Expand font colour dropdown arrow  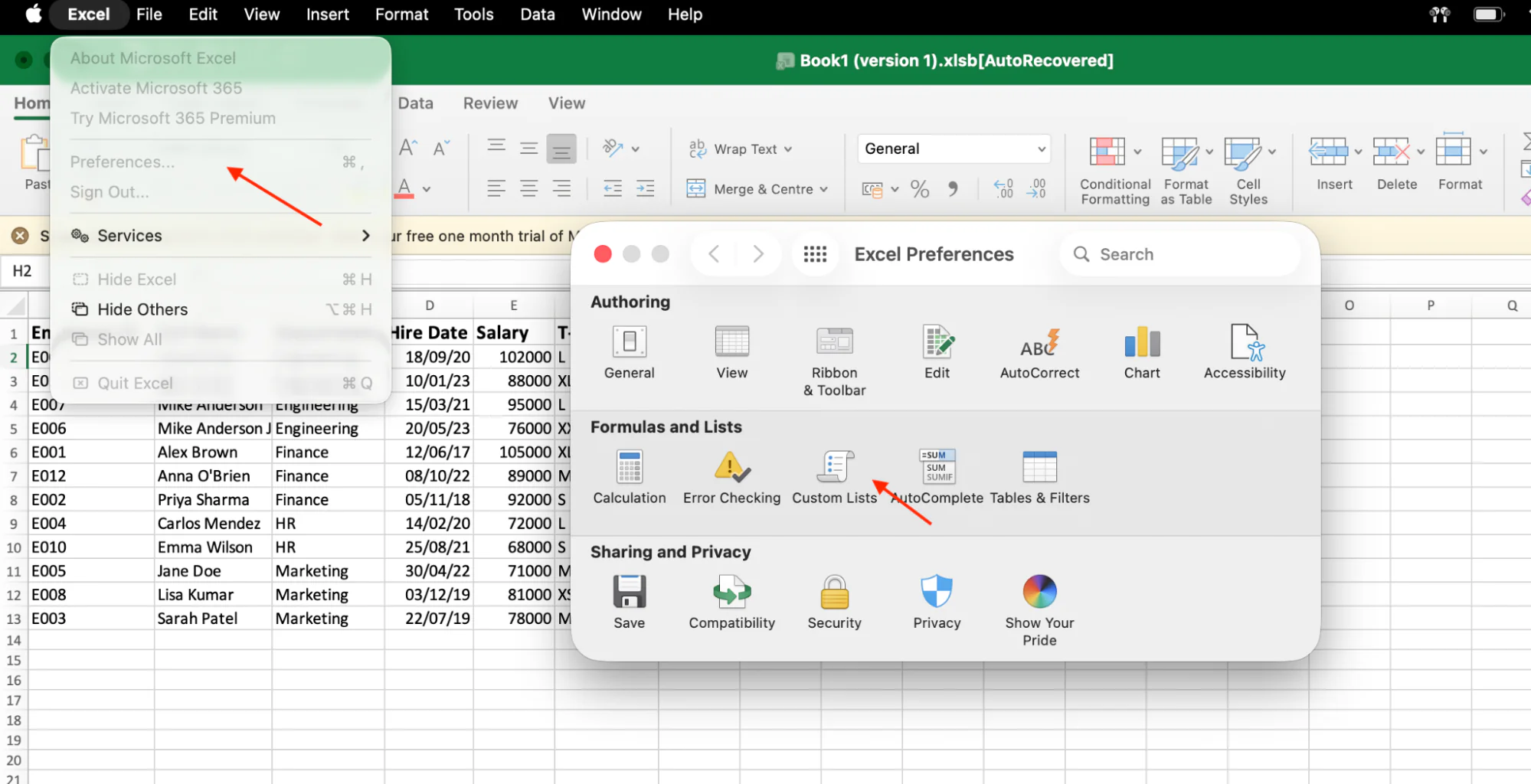pyautogui.click(x=427, y=189)
